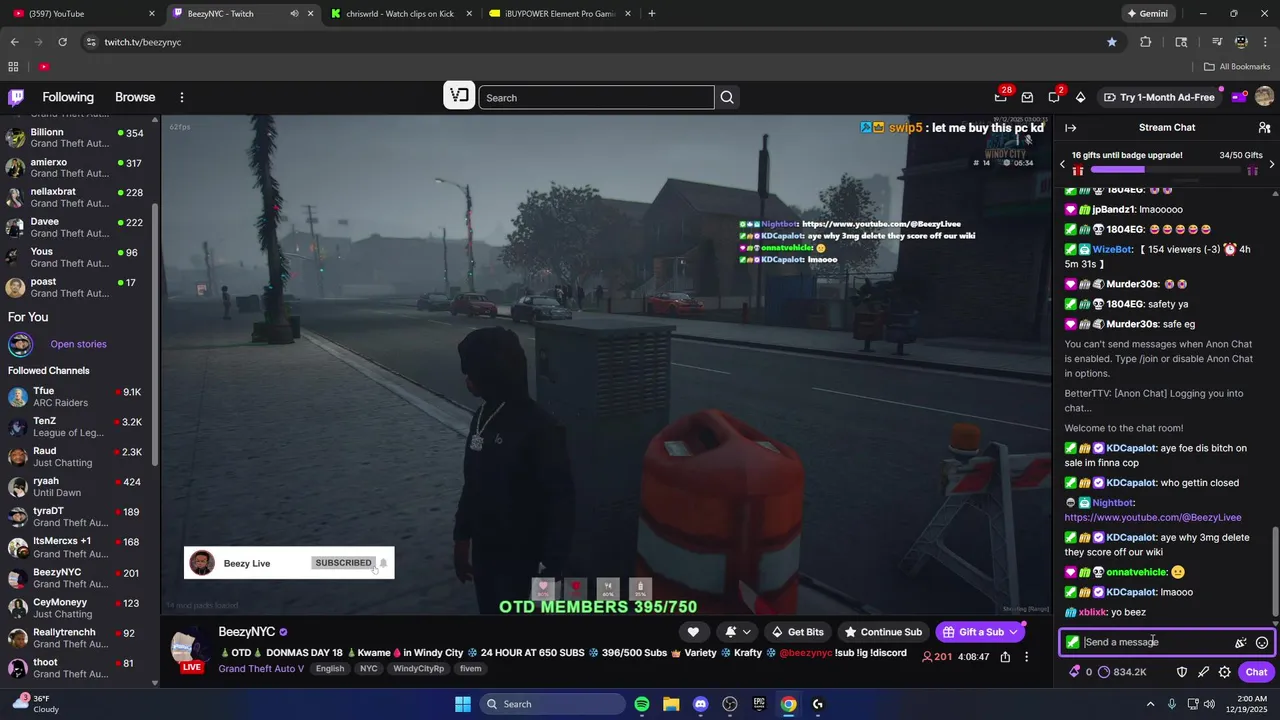
Task: Click the Get Bits diamond icon in top bar
Action: [x=1080, y=97]
